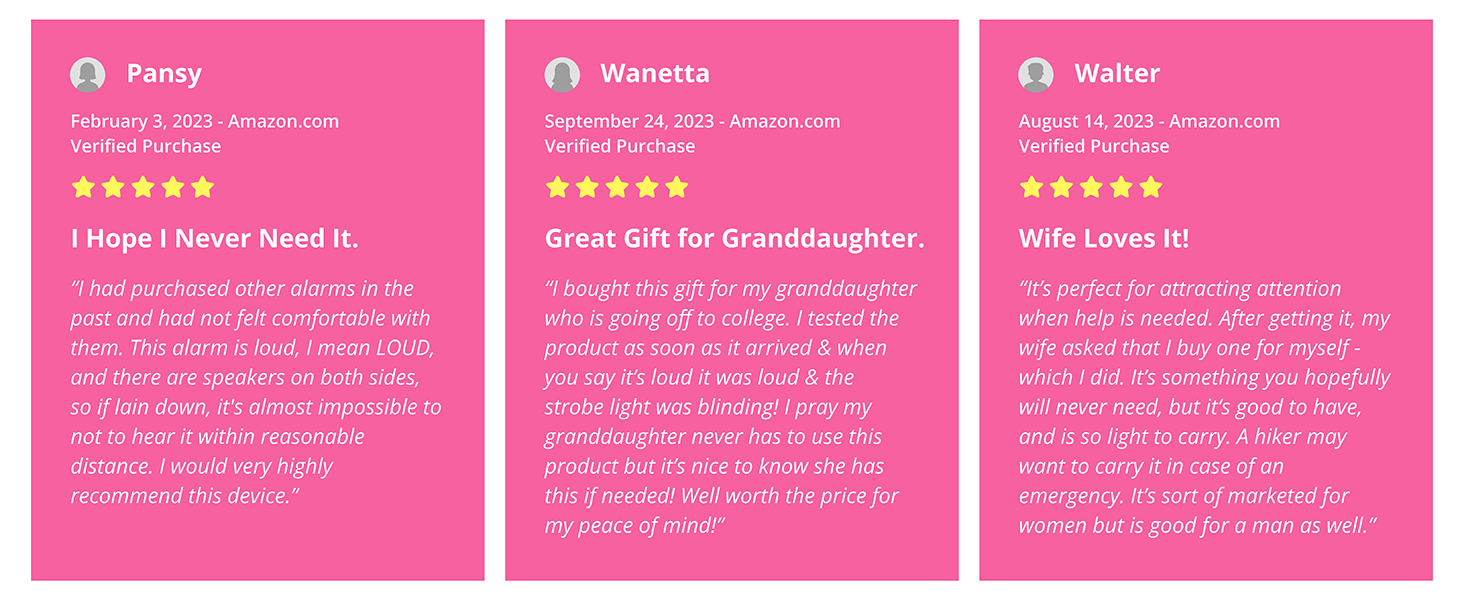The width and height of the screenshot is (1464, 600).
Task: Click Verified Purchase label under Walter's review
Action: point(1094,146)
